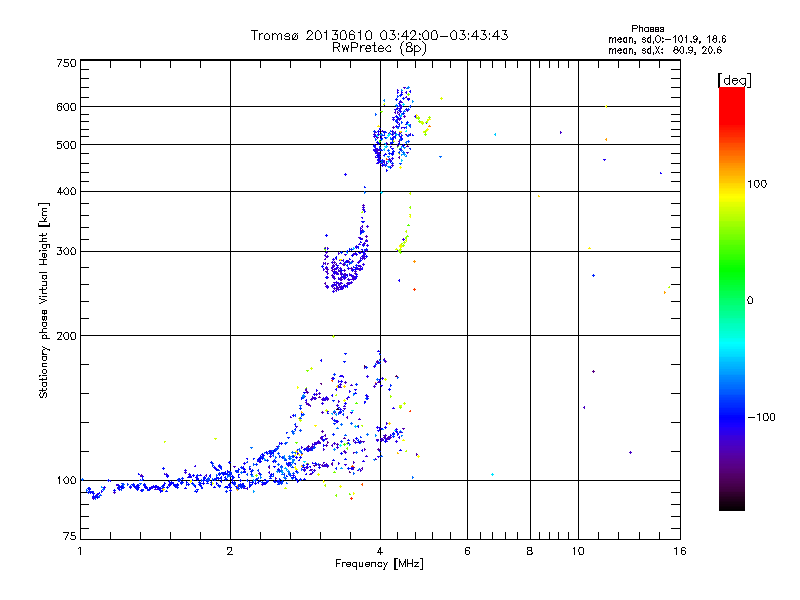Click the "600" height axis tick label
The height and width of the screenshot is (600, 800).
click(66, 107)
